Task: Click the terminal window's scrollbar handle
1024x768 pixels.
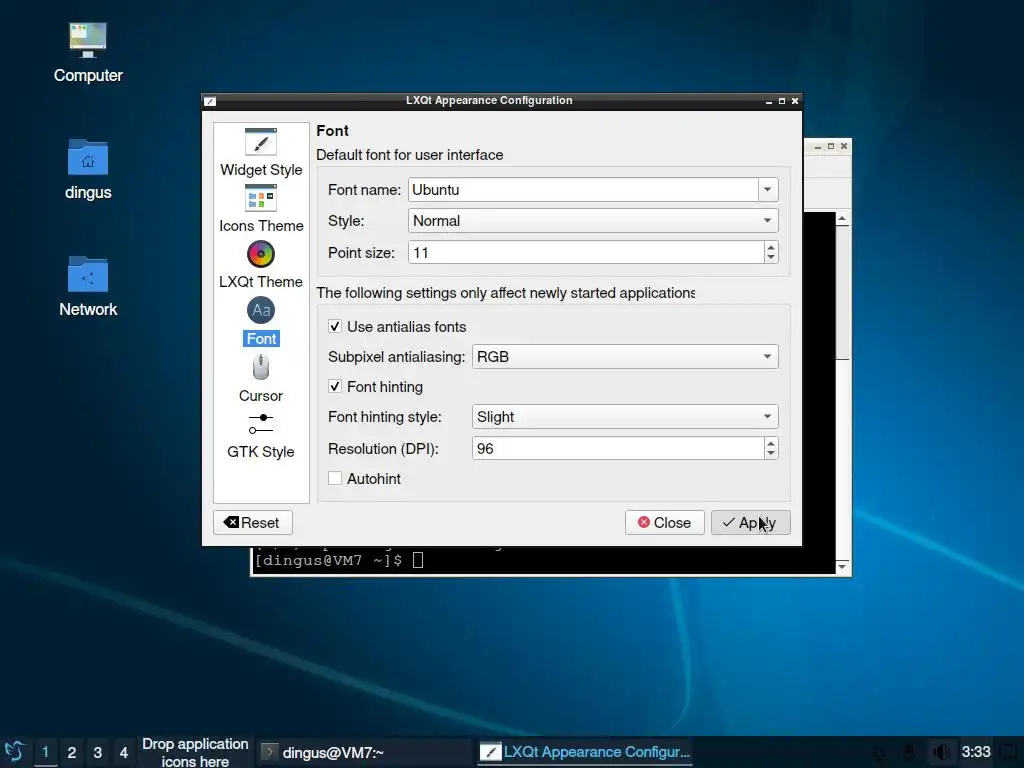Action: (842, 293)
